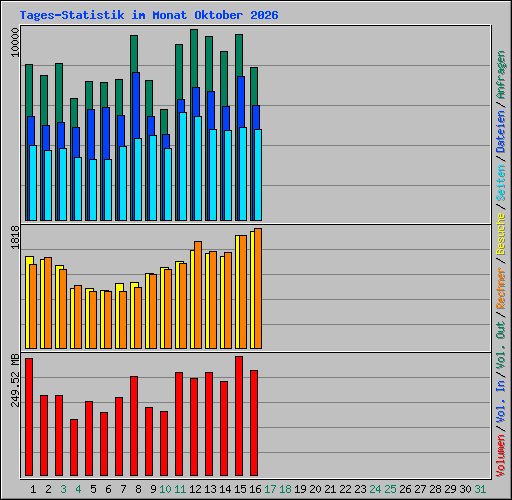The width and height of the screenshot is (512, 500).
Task: Click the yellow Besuche bar for day 7
Action: (118, 316)
